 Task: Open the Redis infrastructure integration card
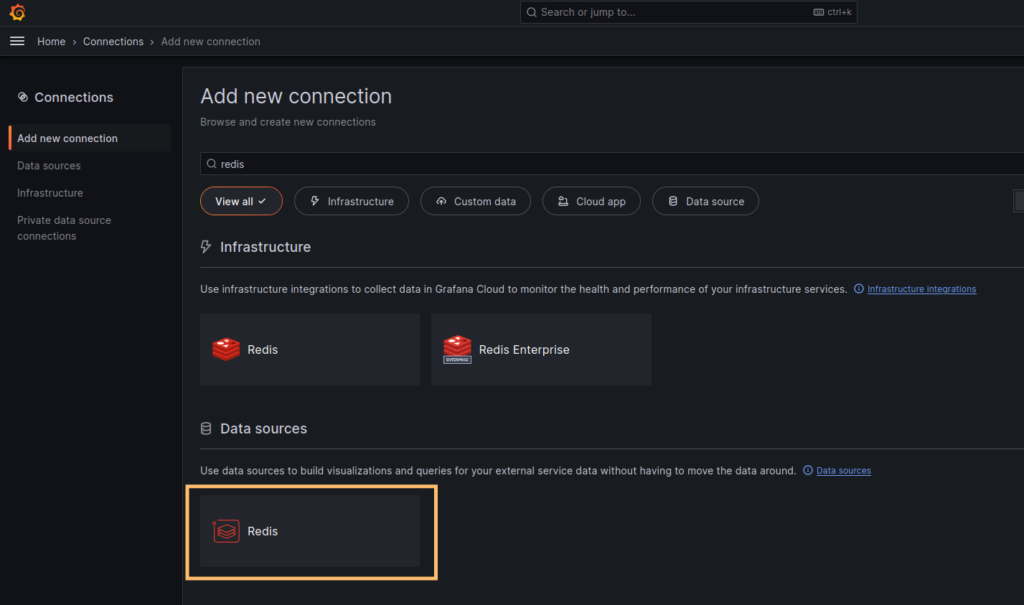coord(310,350)
